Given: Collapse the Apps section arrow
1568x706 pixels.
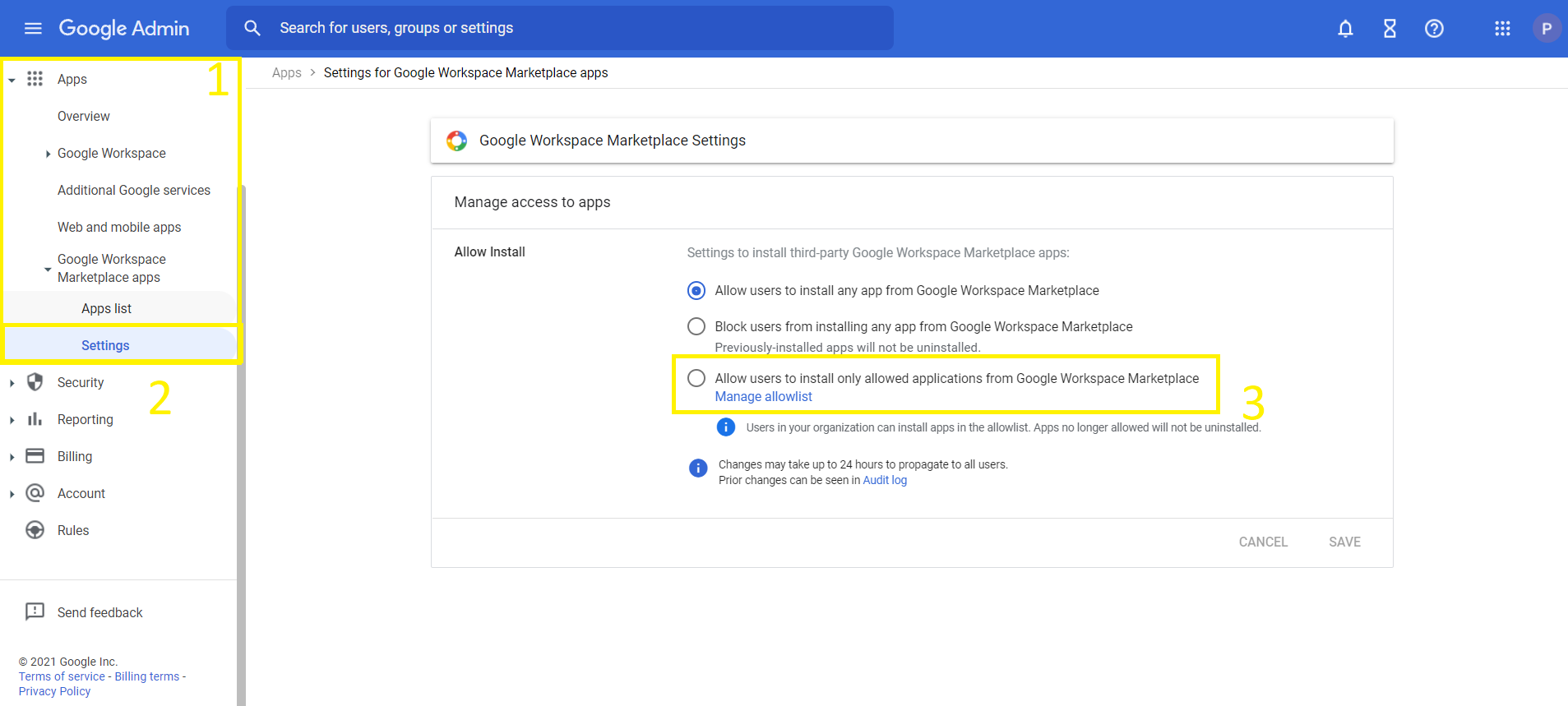Looking at the screenshot, I should coord(12,80).
